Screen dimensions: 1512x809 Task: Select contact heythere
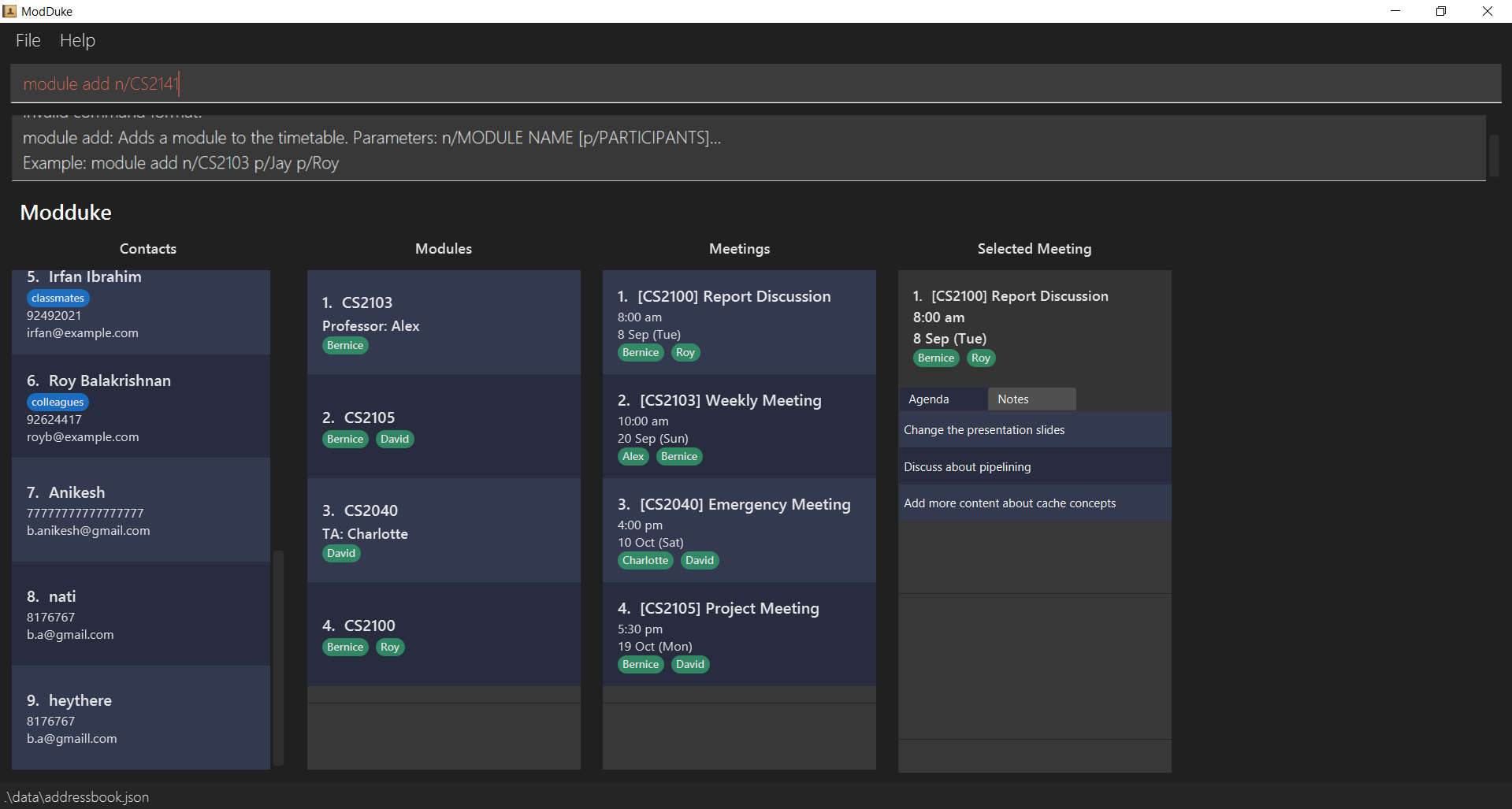pos(141,718)
